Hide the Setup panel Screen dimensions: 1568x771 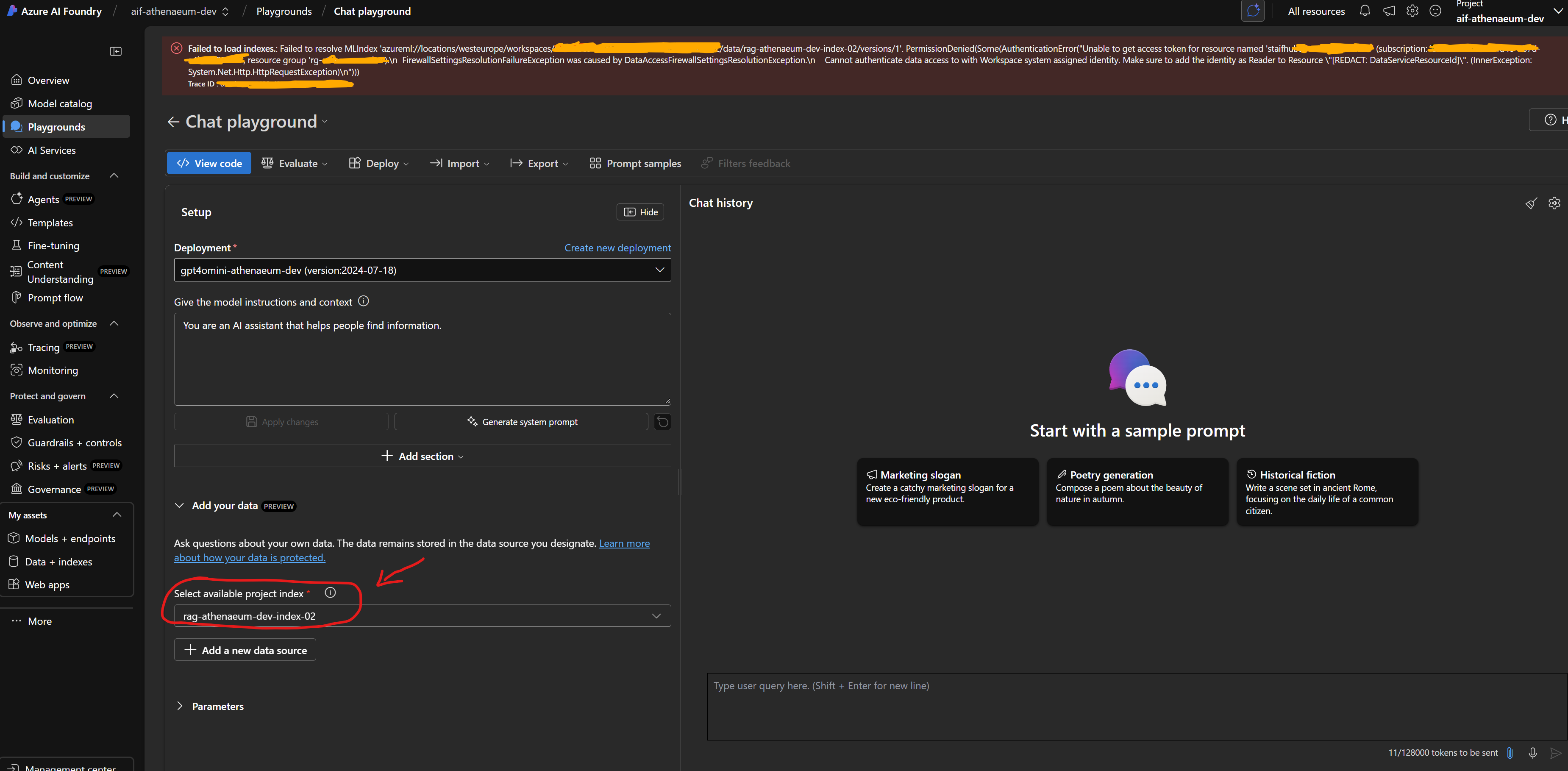coord(640,212)
